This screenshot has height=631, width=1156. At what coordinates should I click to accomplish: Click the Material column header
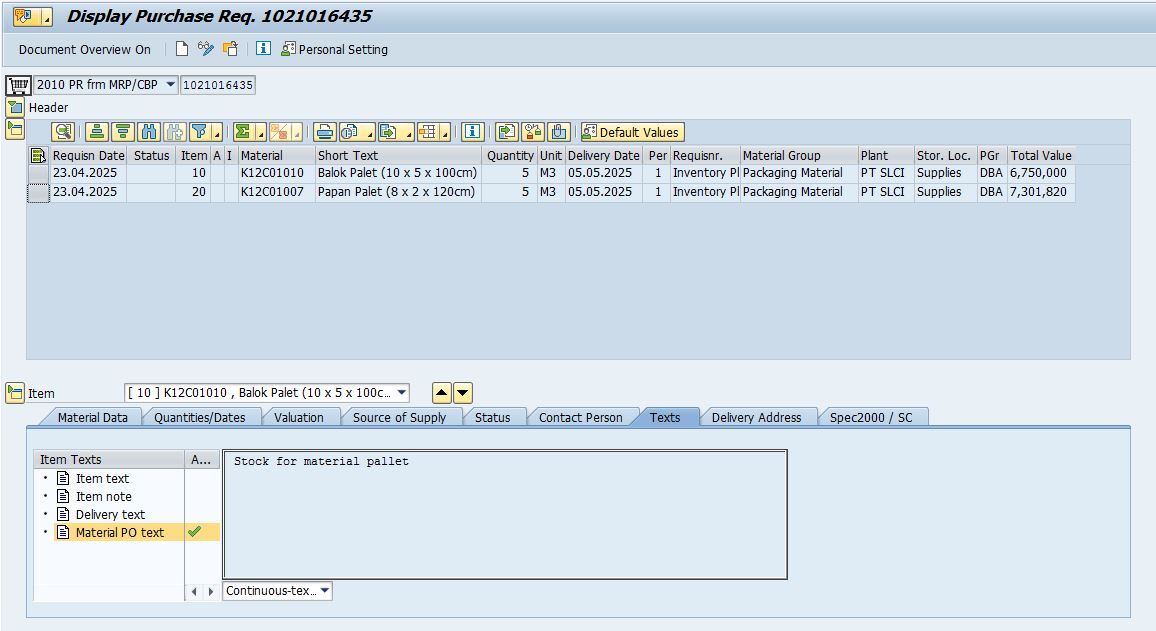tap(276, 156)
